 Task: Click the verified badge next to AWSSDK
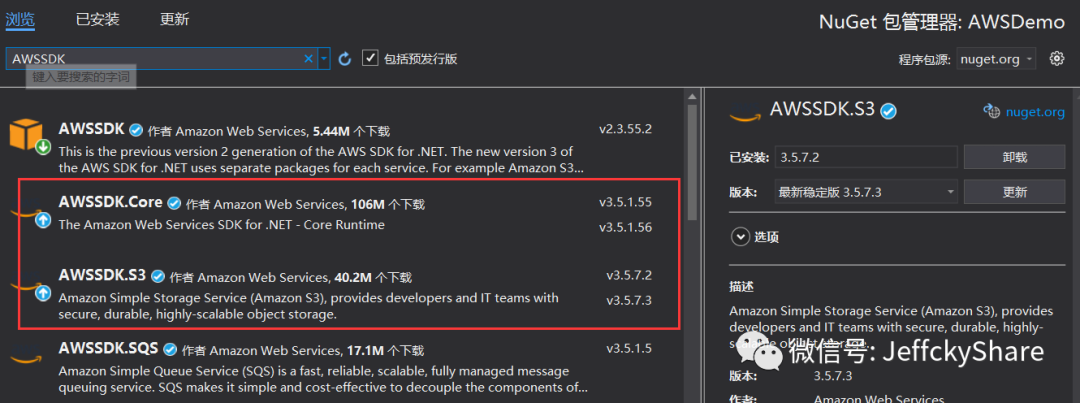point(136,130)
